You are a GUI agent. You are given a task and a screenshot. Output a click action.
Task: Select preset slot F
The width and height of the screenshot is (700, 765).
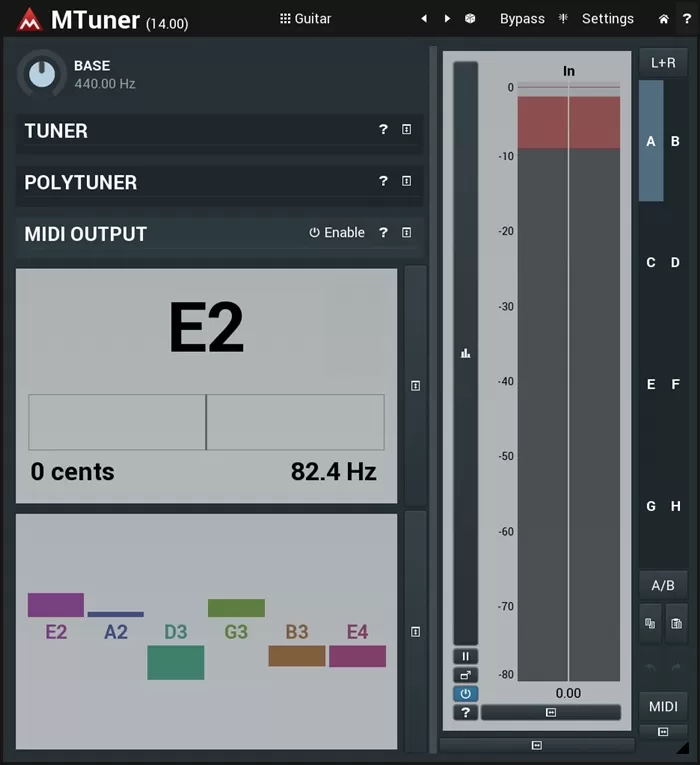pos(675,384)
